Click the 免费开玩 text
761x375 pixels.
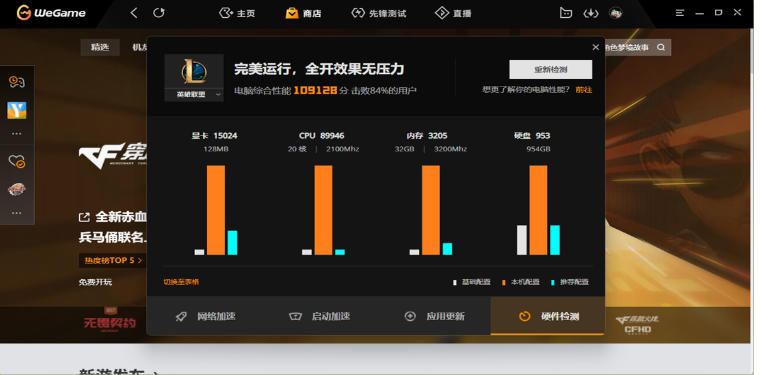(96, 282)
